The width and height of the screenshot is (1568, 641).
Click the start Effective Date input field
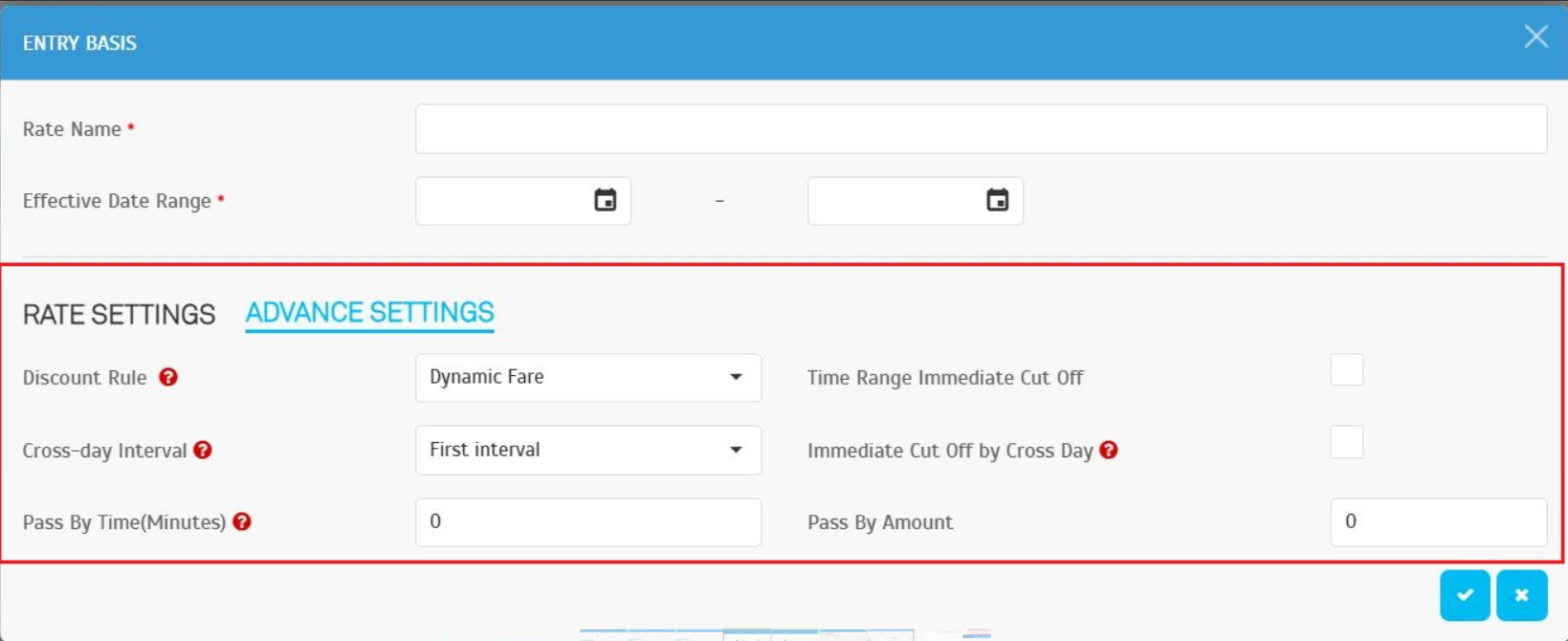[502, 201]
